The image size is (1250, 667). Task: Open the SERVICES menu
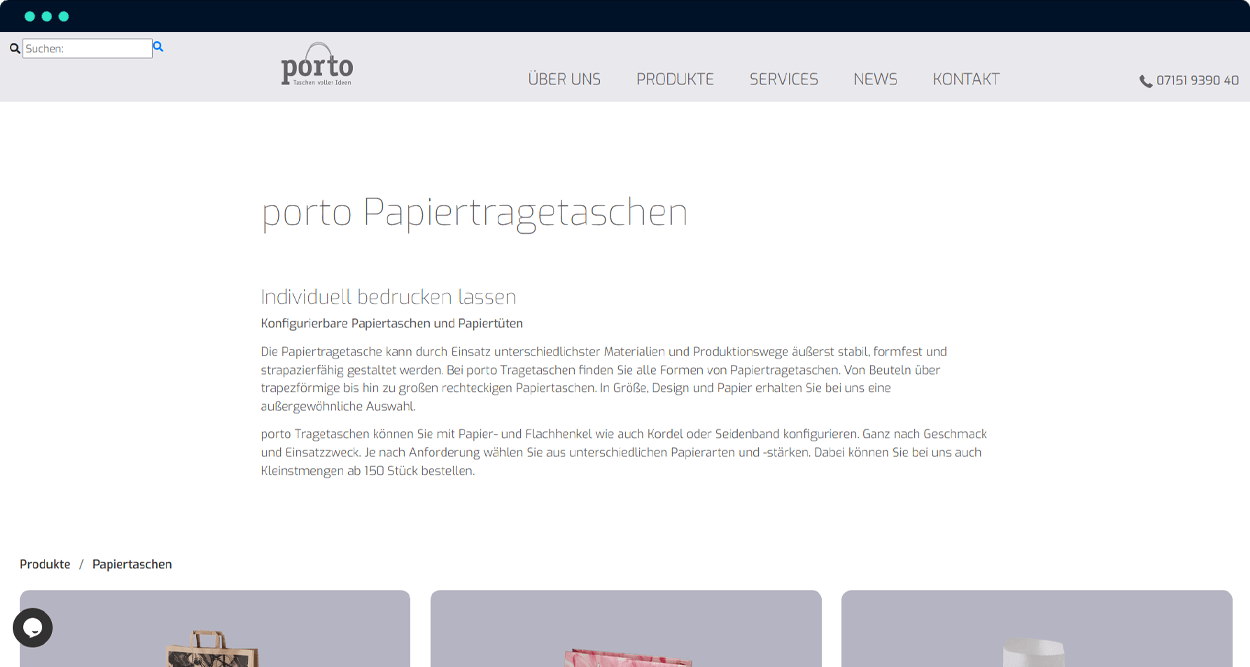[784, 79]
